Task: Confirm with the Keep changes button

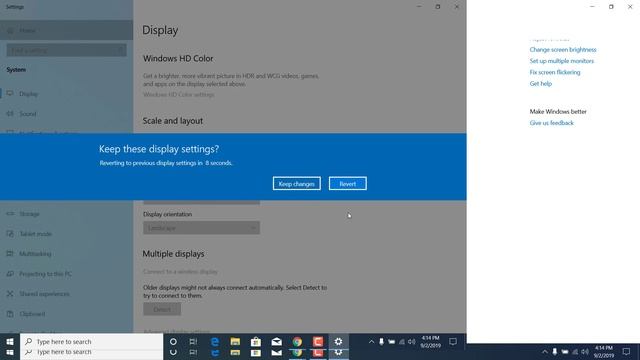Action: (297, 184)
